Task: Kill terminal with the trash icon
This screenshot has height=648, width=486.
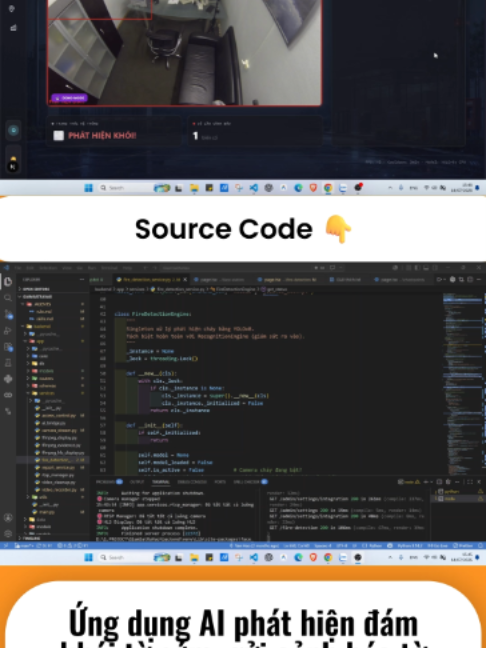Action: (x=448, y=482)
